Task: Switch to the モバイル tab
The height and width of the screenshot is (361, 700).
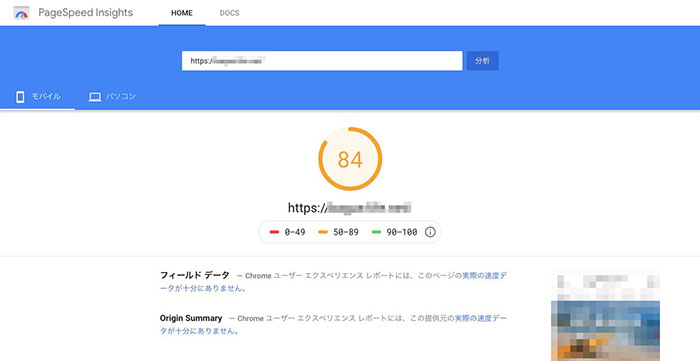Action: tap(38, 97)
